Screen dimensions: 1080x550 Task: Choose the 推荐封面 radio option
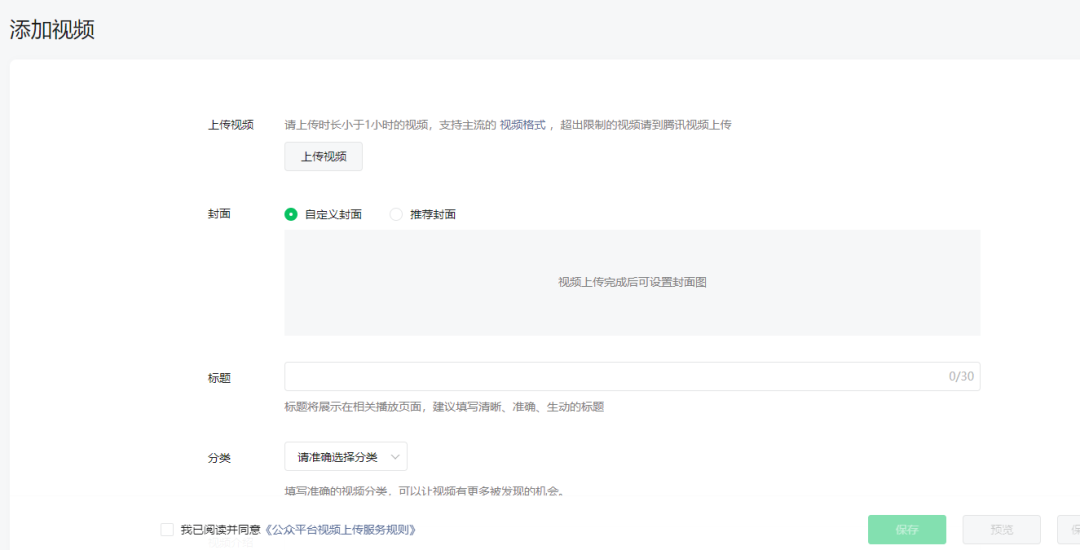396,214
